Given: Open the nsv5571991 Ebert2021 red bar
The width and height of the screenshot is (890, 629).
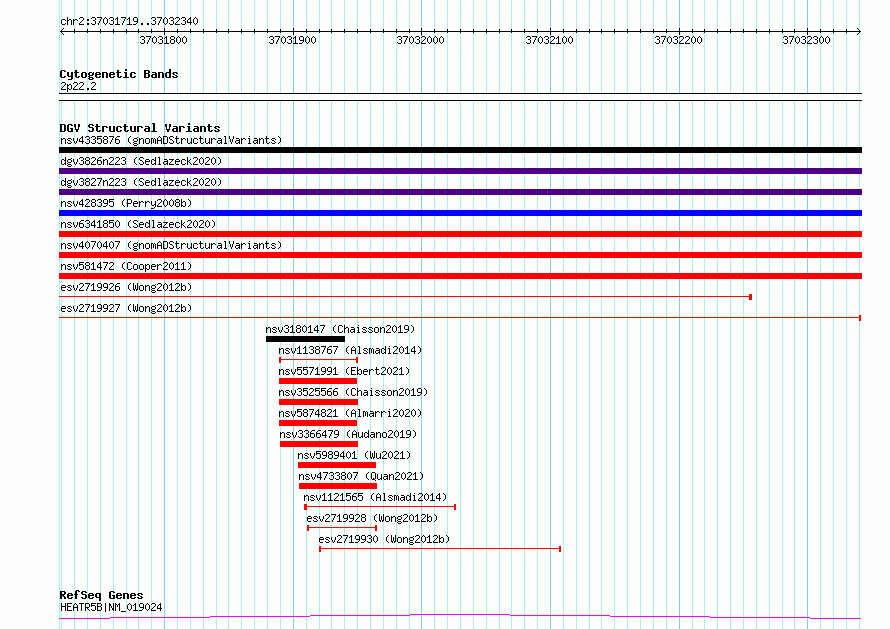Looking at the screenshot, I should tap(318, 381).
